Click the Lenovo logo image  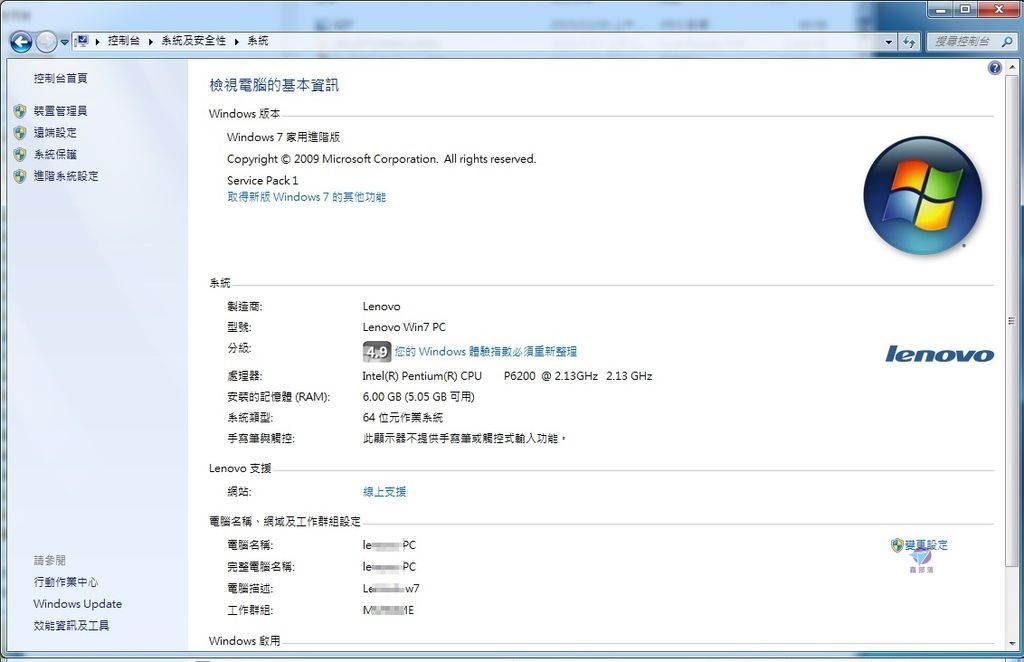(940, 354)
